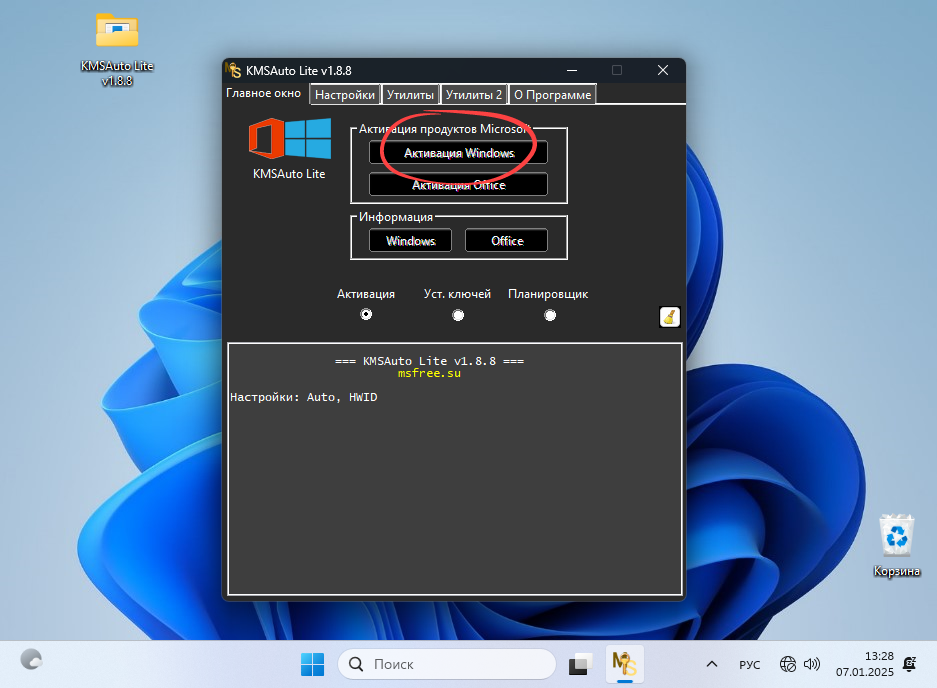Switch to the Настройки tab

pos(344,94)
